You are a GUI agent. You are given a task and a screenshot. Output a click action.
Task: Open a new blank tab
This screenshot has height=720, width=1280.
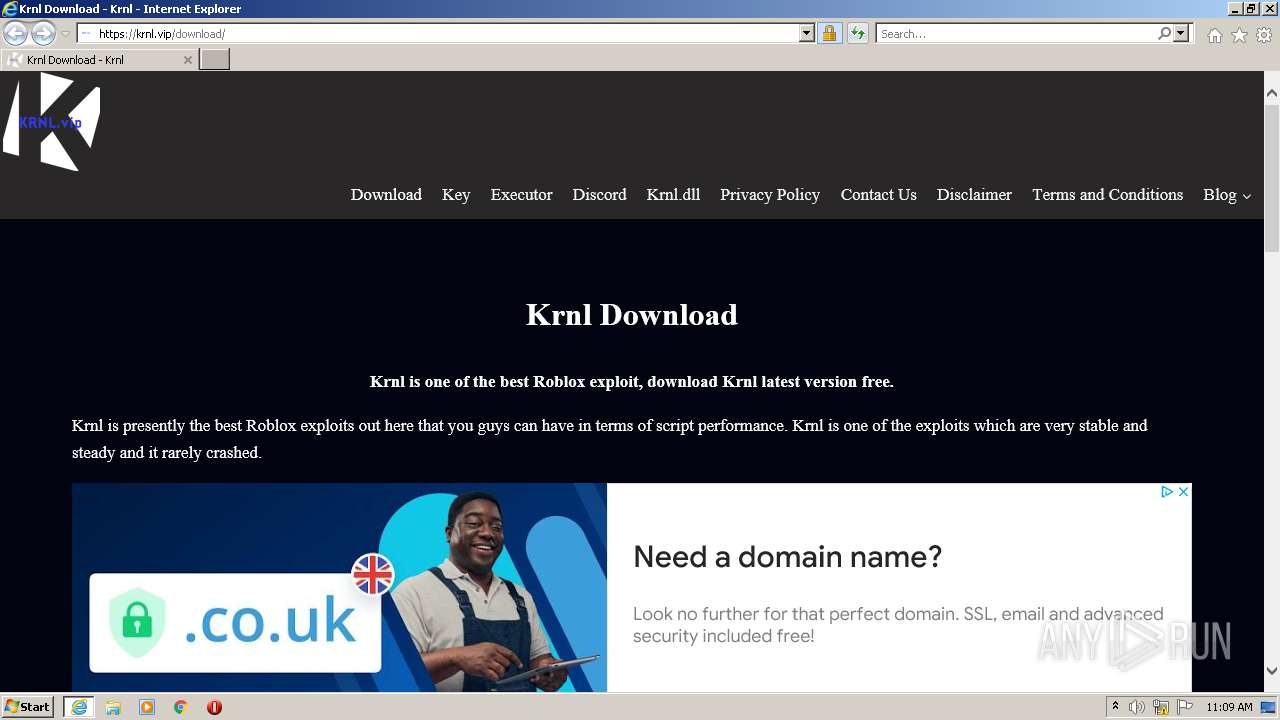pos(215,59)
